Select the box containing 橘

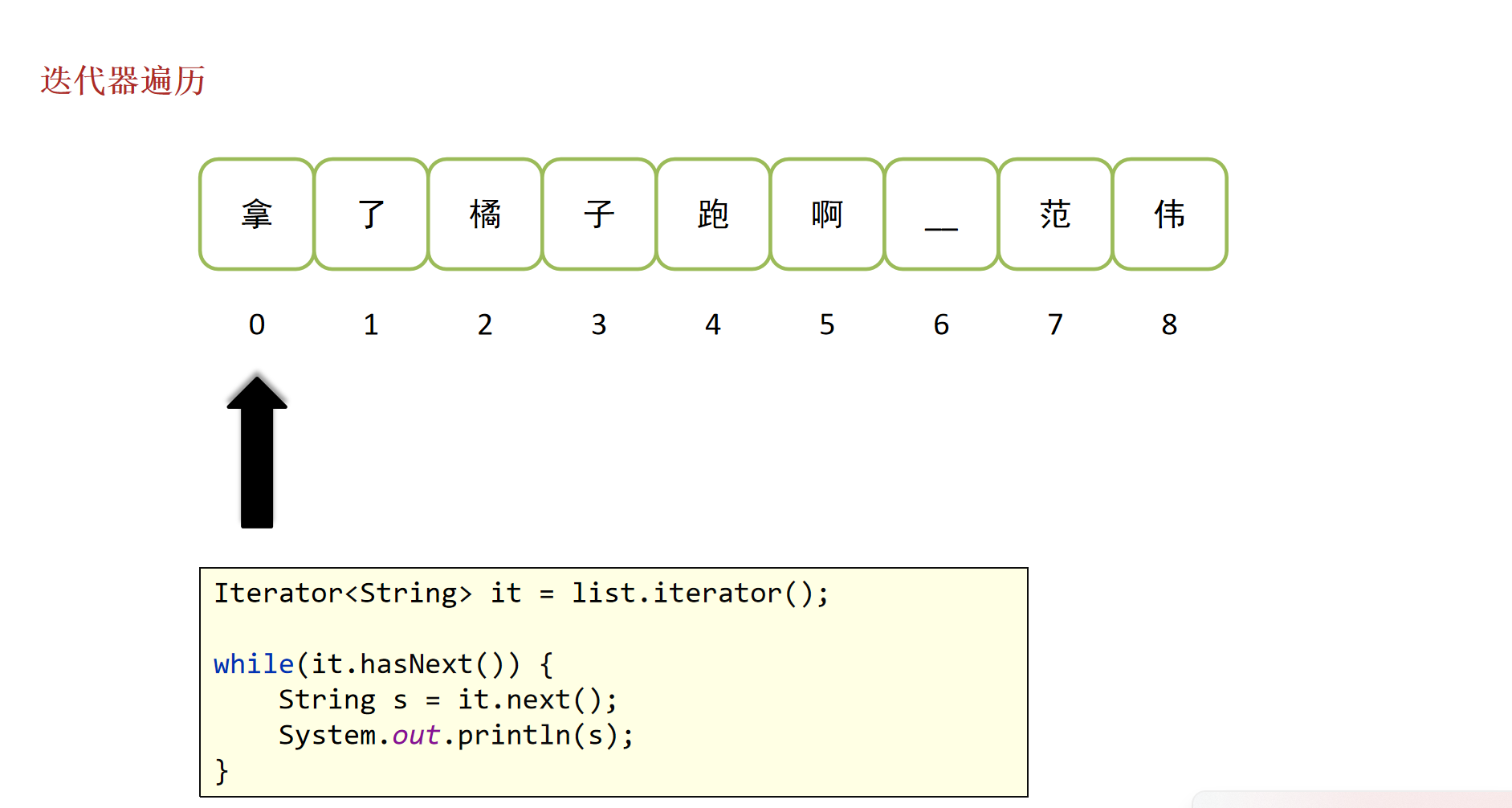[485, 214]
